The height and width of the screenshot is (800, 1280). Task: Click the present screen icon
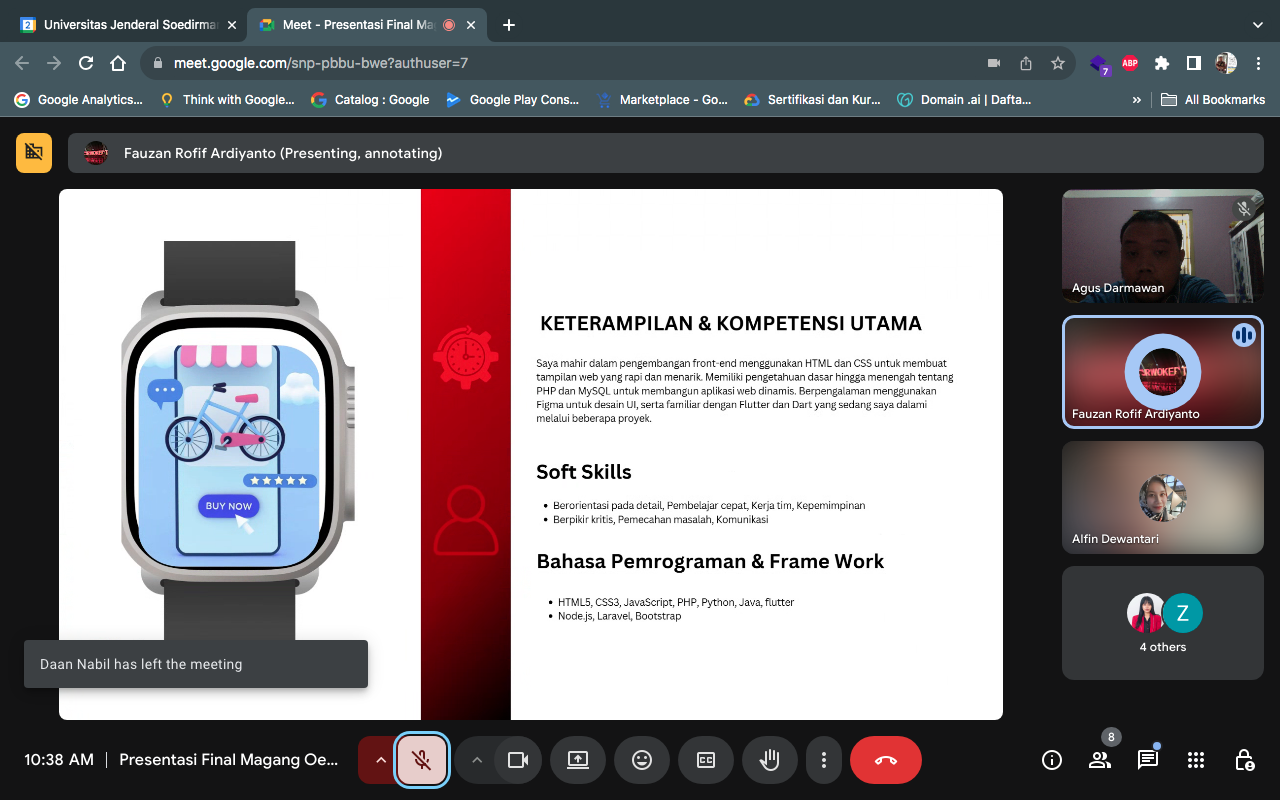point(578,760)
